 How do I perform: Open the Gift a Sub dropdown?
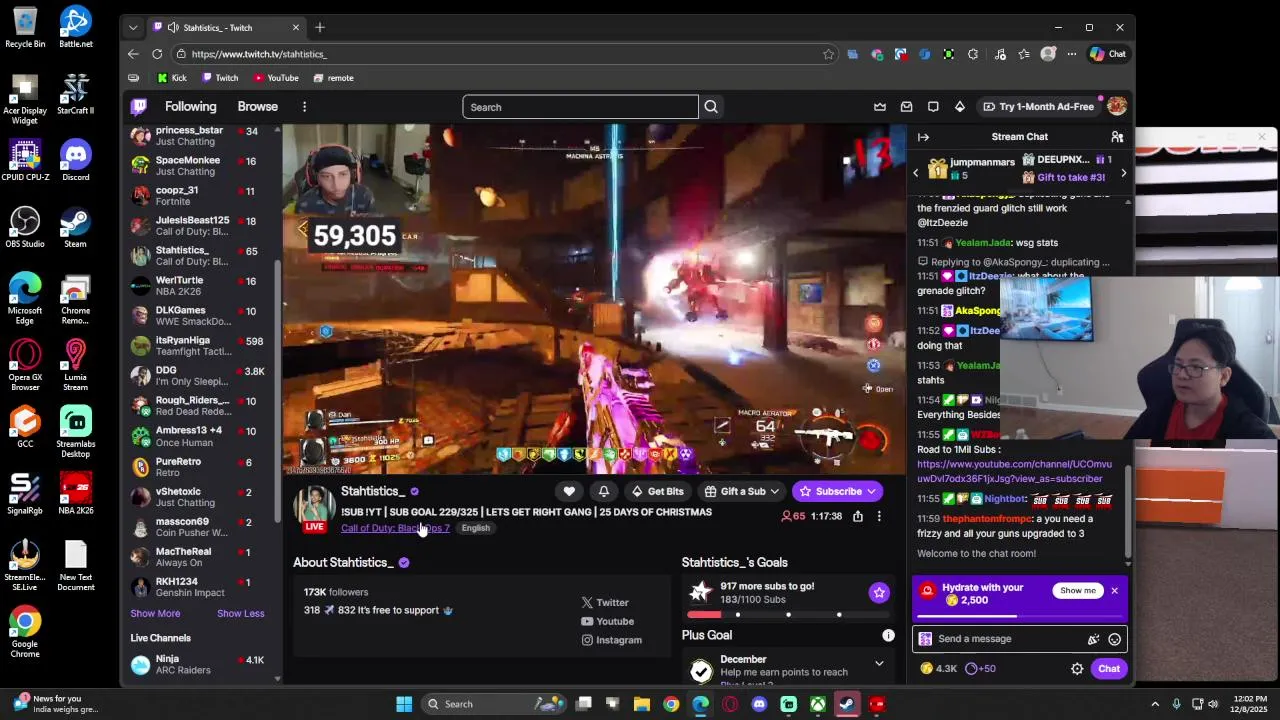coord(741,491)
